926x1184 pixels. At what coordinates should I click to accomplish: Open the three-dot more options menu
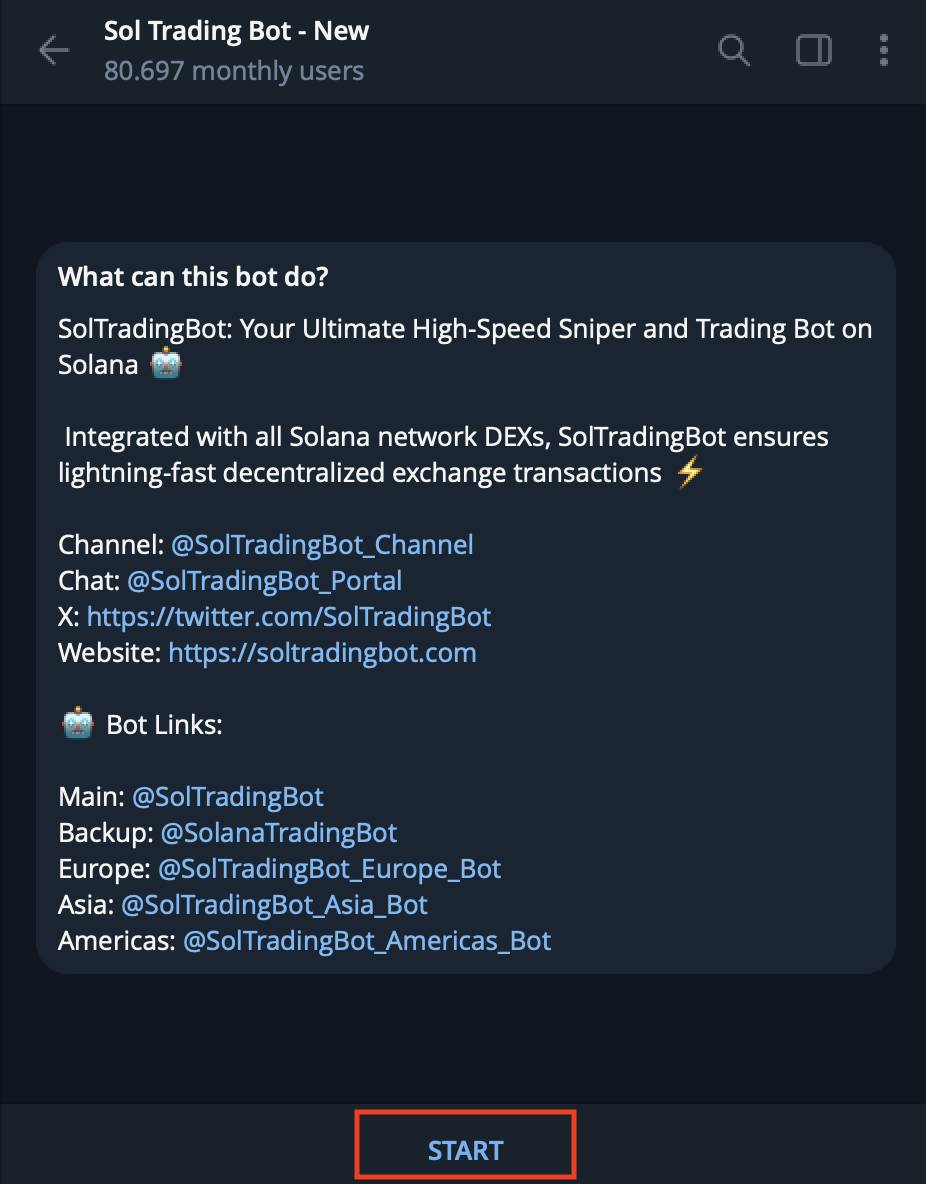[883, 51]
